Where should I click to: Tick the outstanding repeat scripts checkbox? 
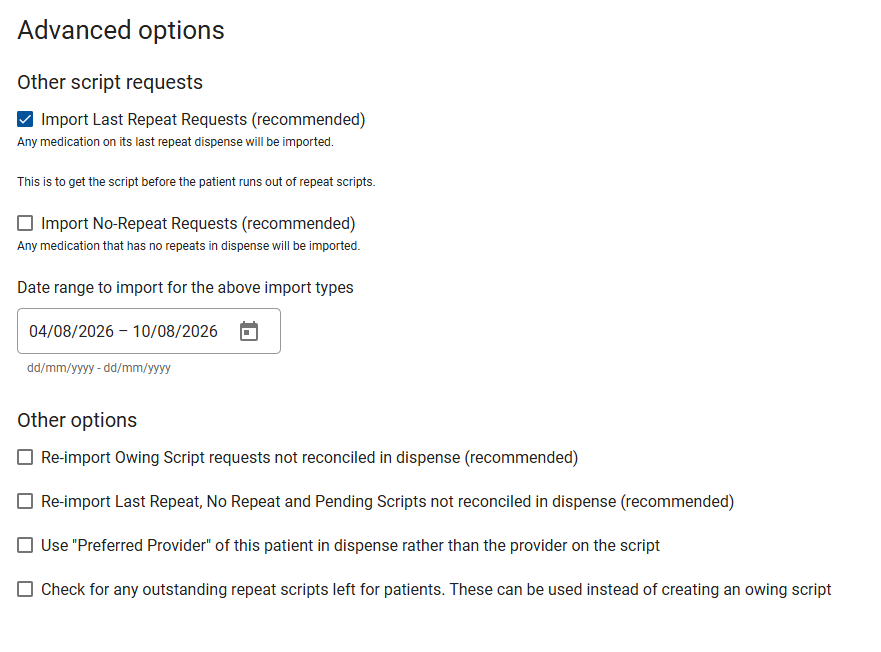click(x=25, y=588)
